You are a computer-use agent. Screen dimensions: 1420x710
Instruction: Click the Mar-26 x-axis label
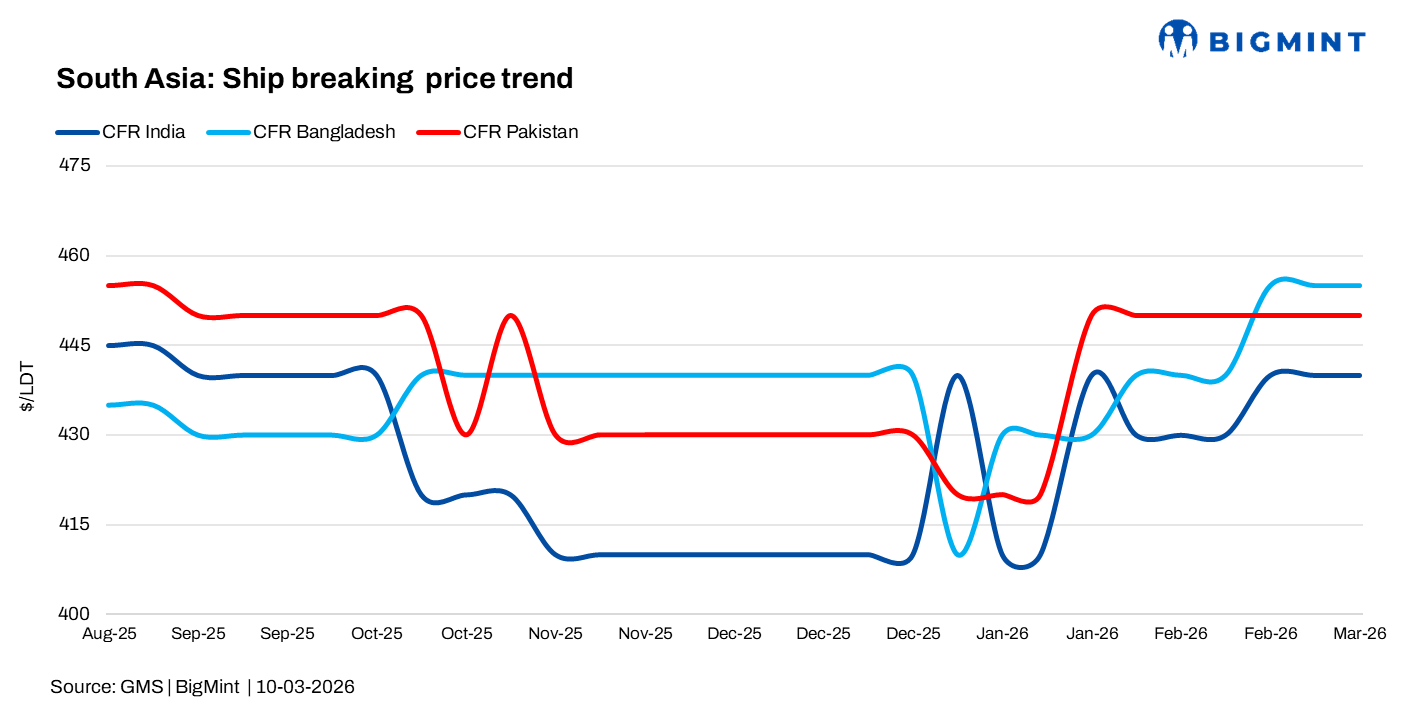[1361, 634]
